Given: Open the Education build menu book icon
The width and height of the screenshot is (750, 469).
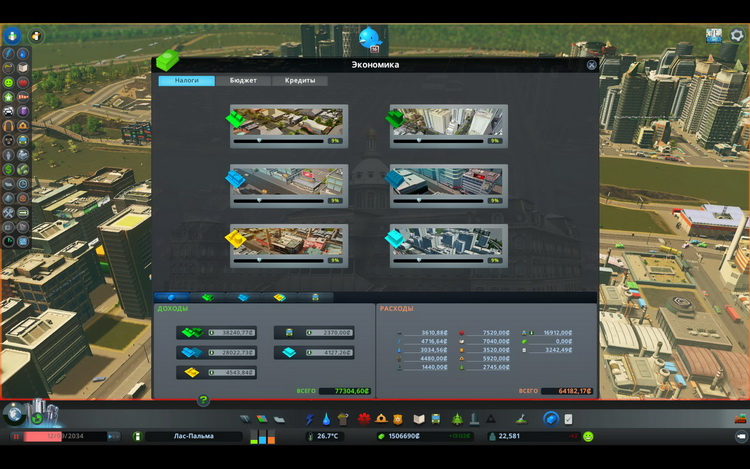Looking at the screenshot, I should pyautogui.click(x=419, y=419).
